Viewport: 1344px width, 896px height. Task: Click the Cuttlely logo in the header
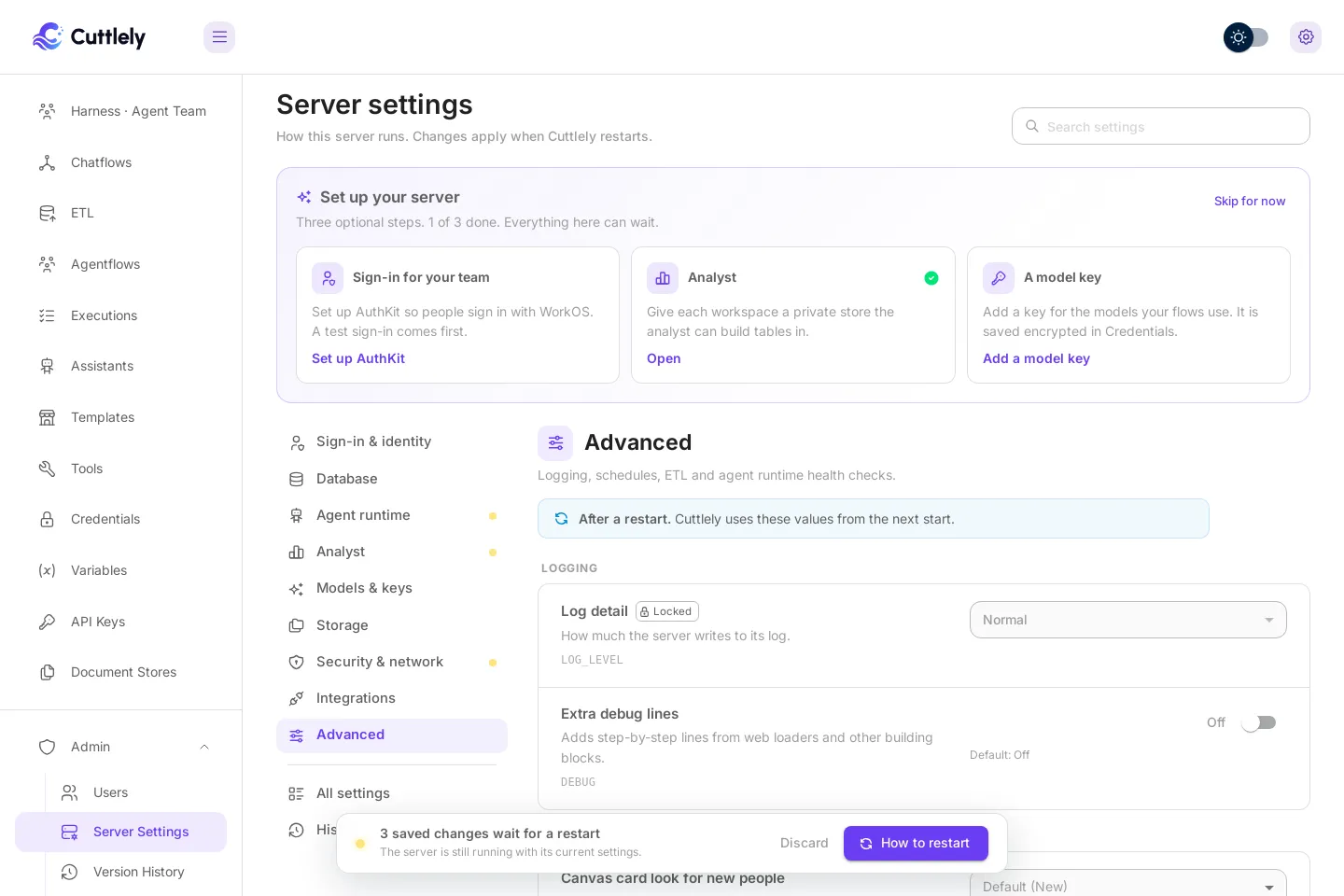coord(89,36)
